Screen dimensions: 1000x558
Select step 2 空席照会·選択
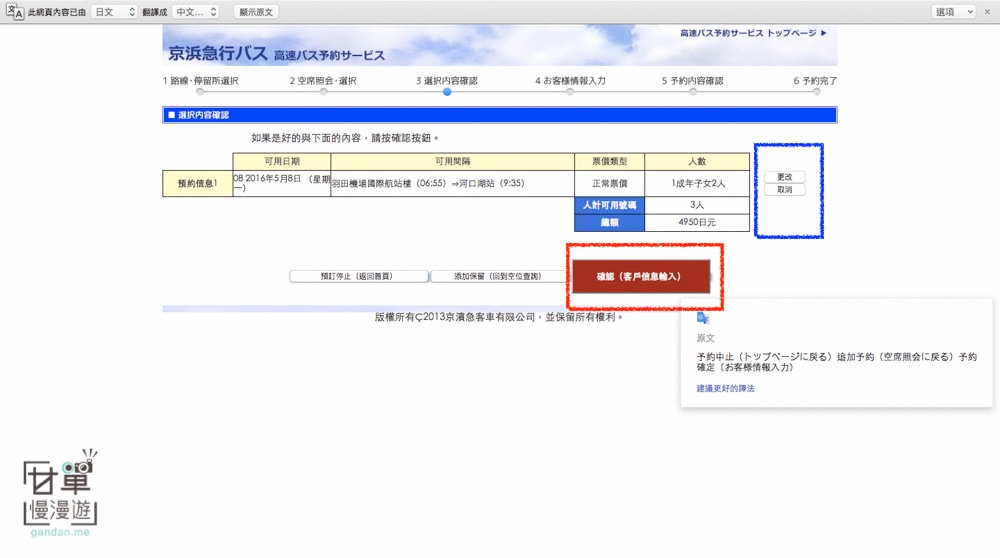[x=323, y=81]
